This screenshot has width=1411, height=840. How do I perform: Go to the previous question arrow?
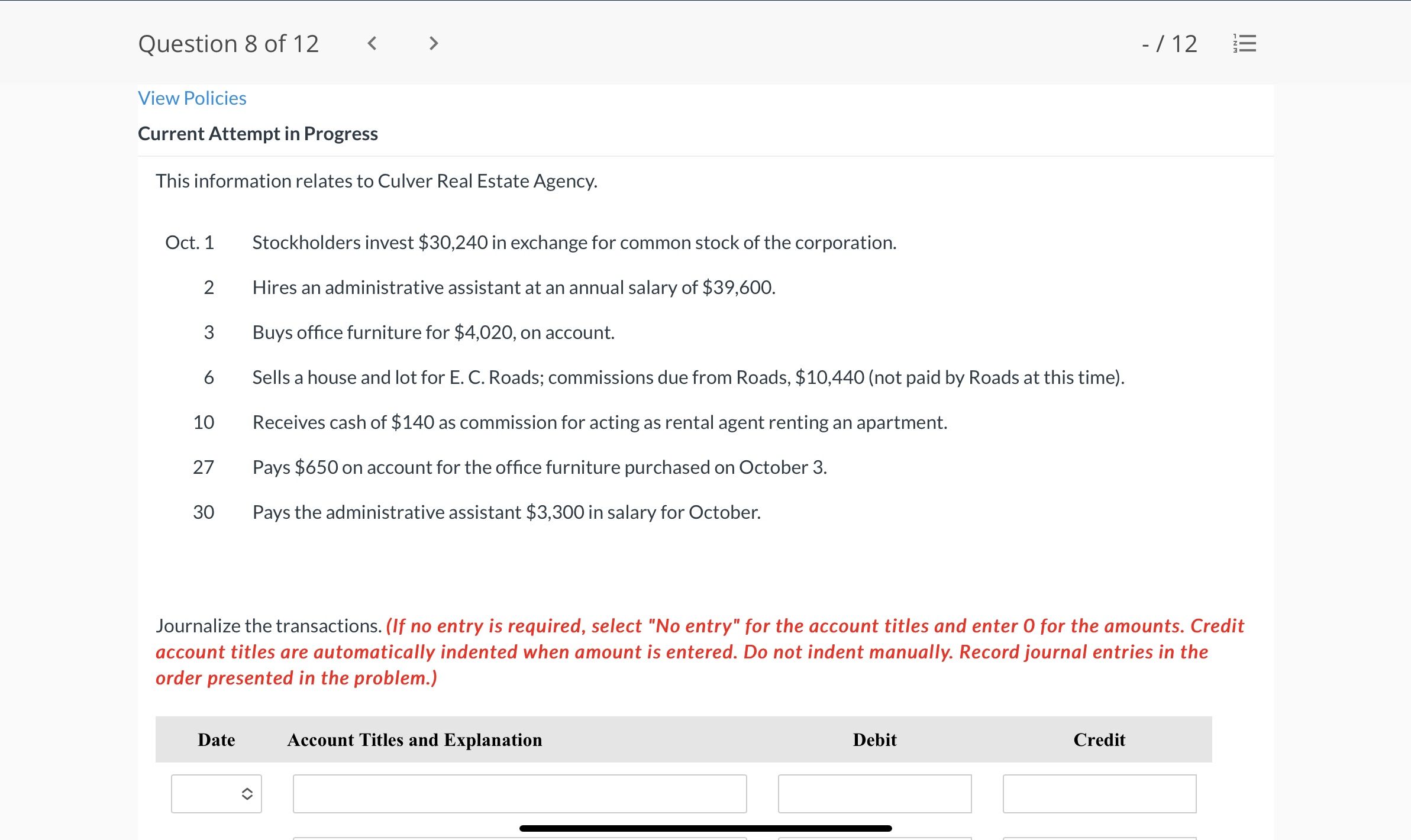tap(372, 43)
